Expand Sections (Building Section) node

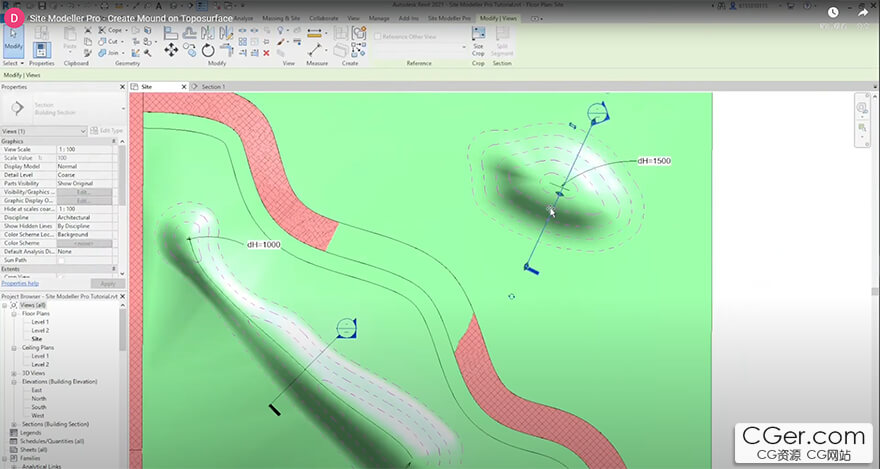point(14,424)
